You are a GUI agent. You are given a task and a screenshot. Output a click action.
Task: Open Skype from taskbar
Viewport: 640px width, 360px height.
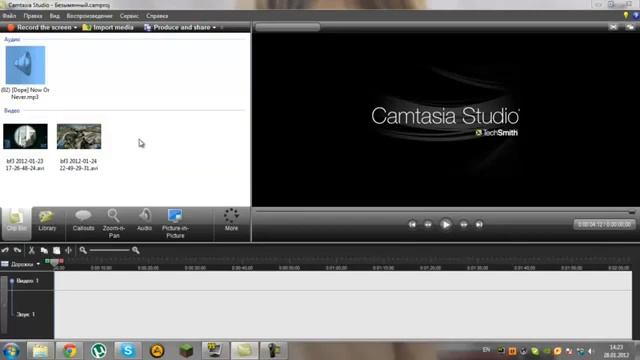click(128, 351)
